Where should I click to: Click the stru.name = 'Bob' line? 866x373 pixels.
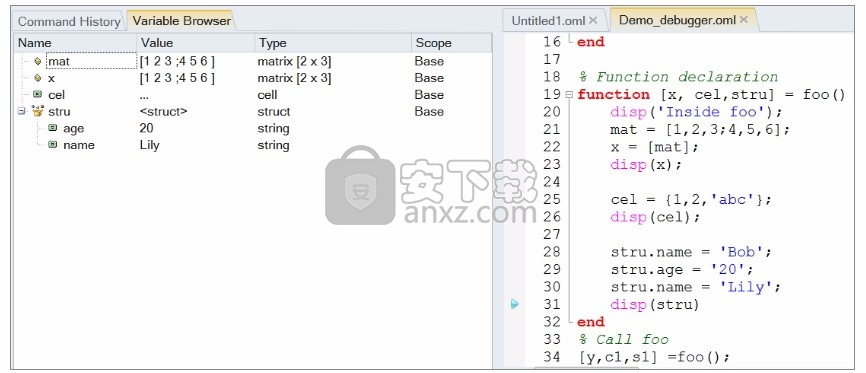[690, 252]
